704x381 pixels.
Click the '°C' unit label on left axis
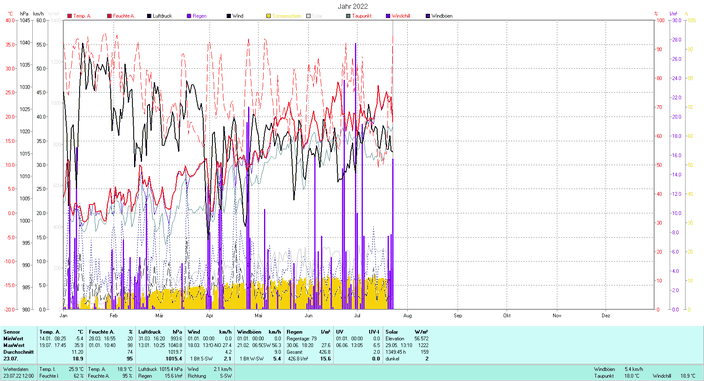[x=10, y=14]
